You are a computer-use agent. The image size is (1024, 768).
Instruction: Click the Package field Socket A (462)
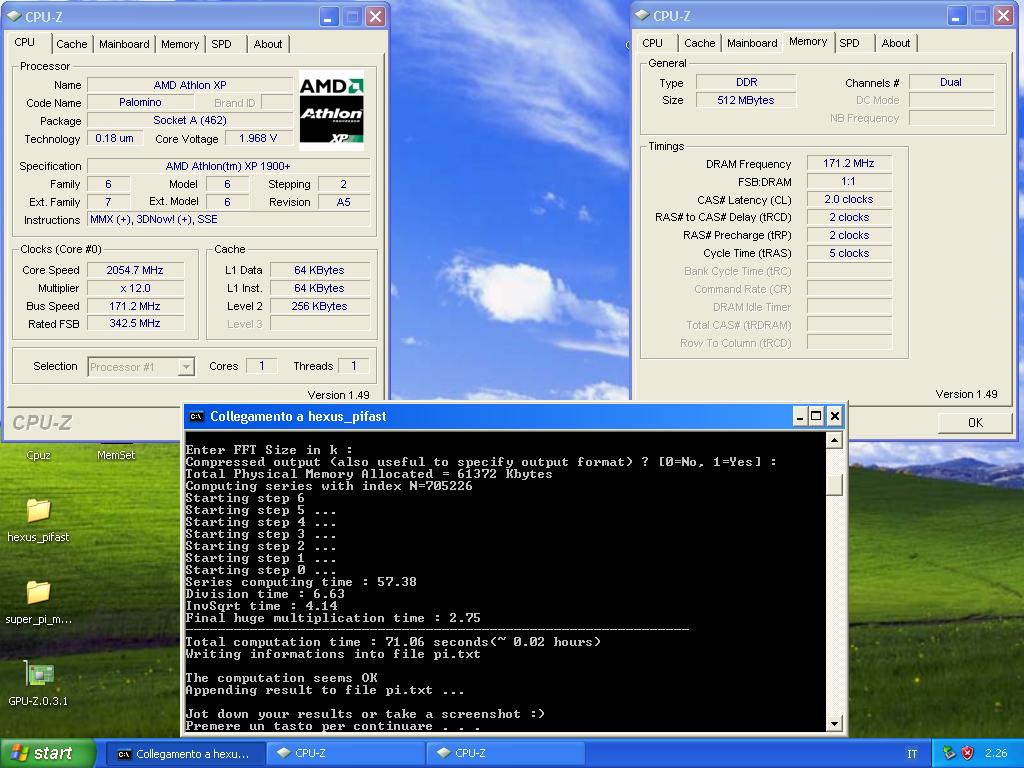tap(190, 121)
